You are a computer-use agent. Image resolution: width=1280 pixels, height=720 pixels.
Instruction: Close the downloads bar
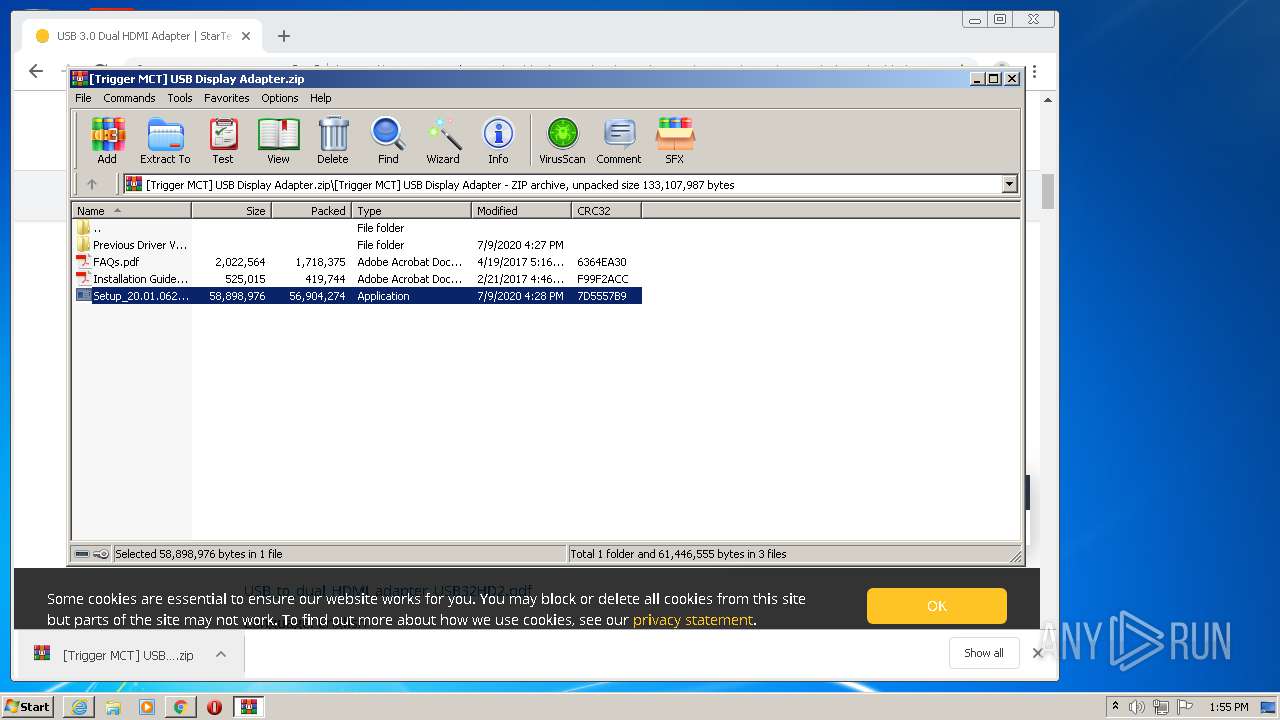point(1038,653)
